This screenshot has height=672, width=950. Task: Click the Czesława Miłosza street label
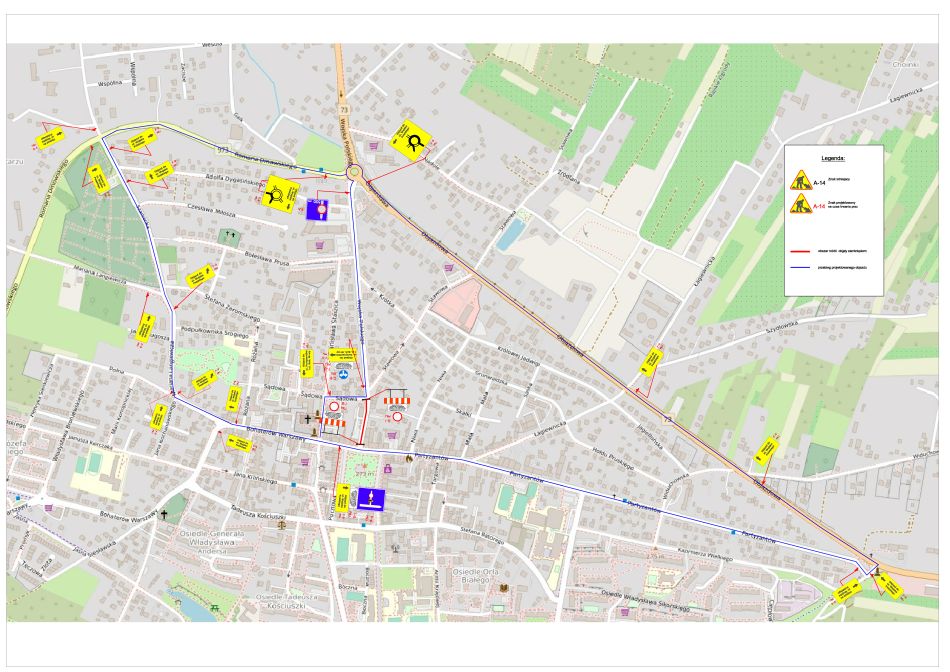pyautogui.click(x=211, y=211)
